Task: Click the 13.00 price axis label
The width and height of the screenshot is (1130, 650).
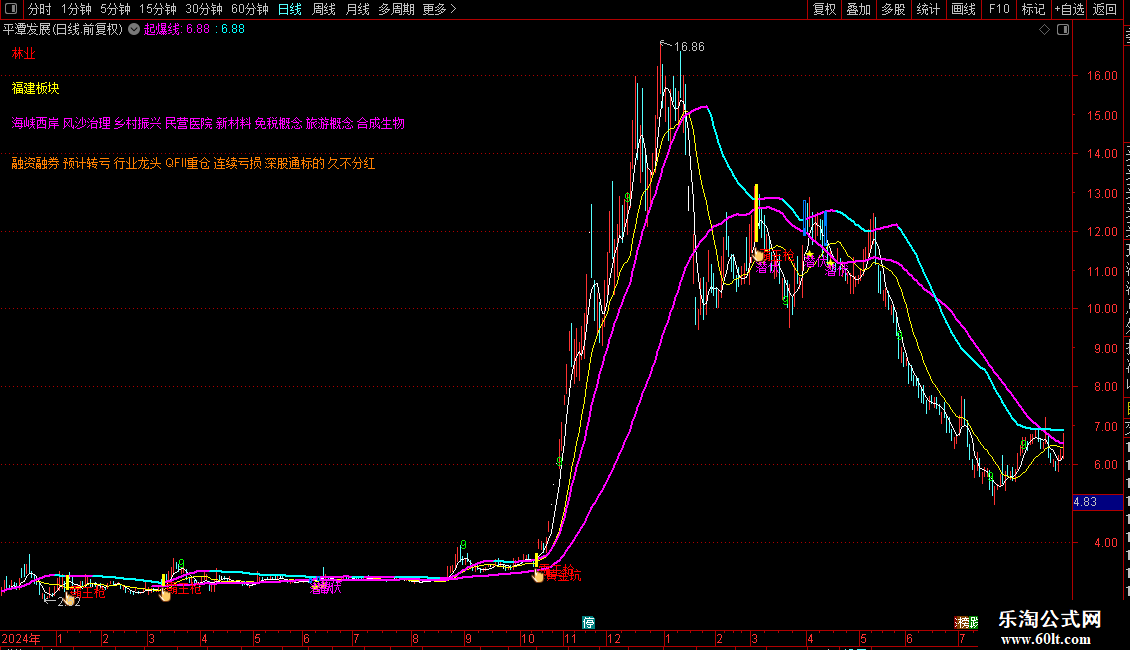Action: pyautogui.click(x=1103, y=194)
